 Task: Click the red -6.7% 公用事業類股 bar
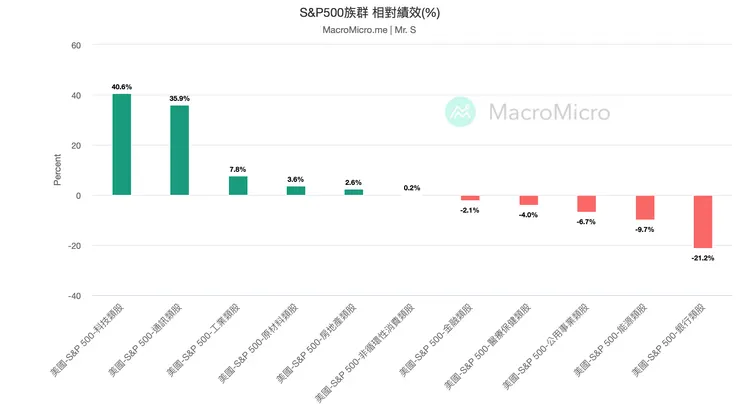(586, 204)
